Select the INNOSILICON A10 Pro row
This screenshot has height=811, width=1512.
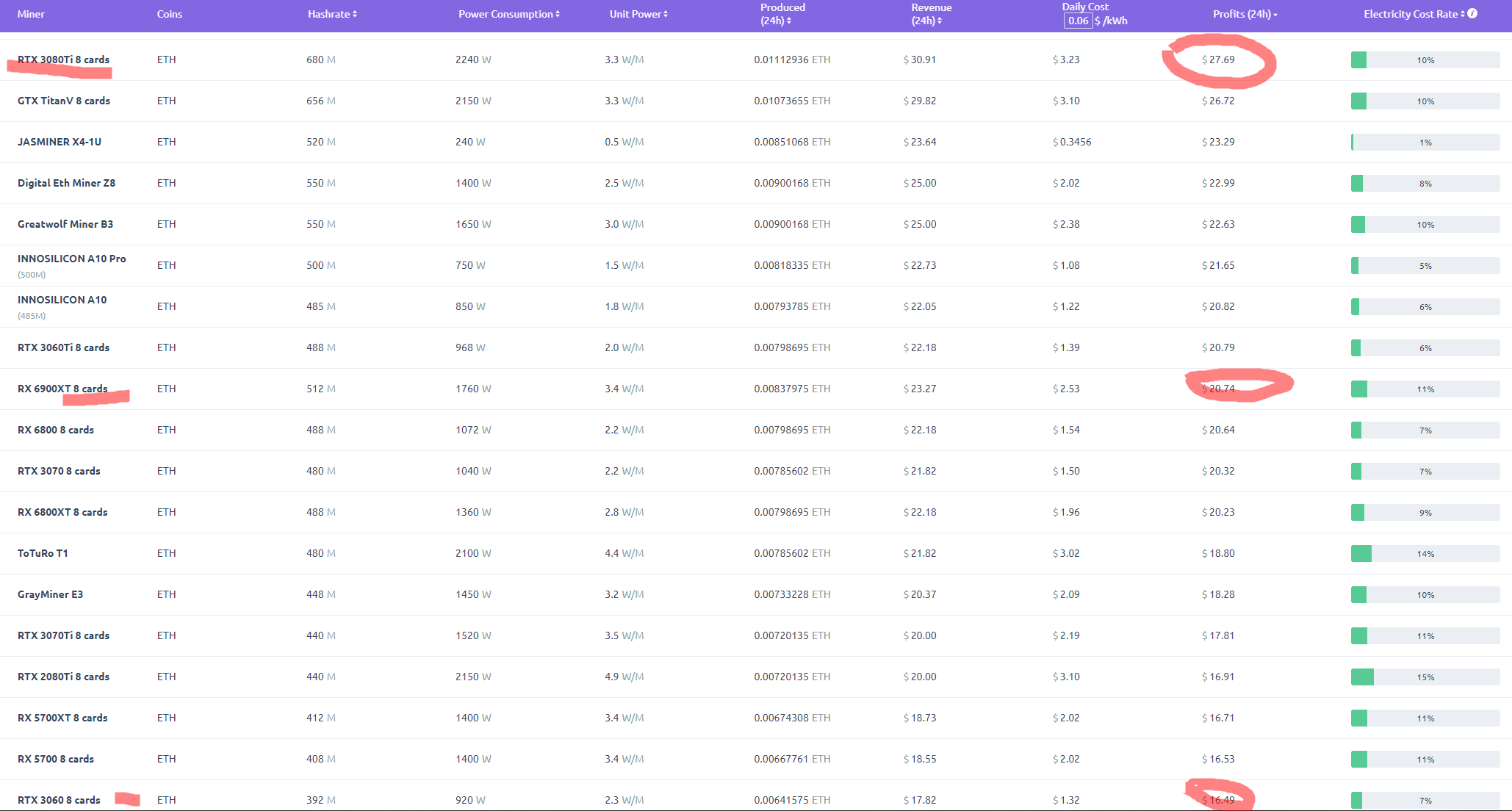71,259
